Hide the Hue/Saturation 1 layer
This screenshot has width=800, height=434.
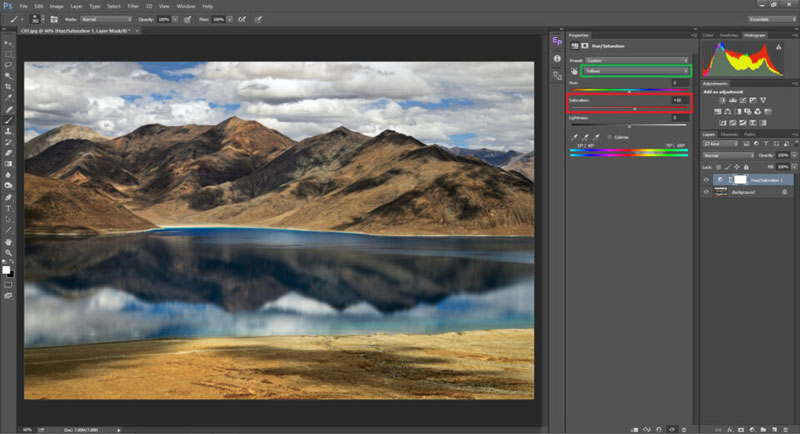[x=706, y=180]
